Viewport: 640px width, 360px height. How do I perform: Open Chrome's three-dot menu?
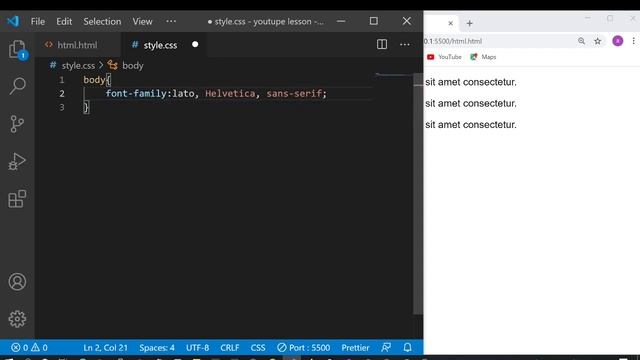[633, 41]
